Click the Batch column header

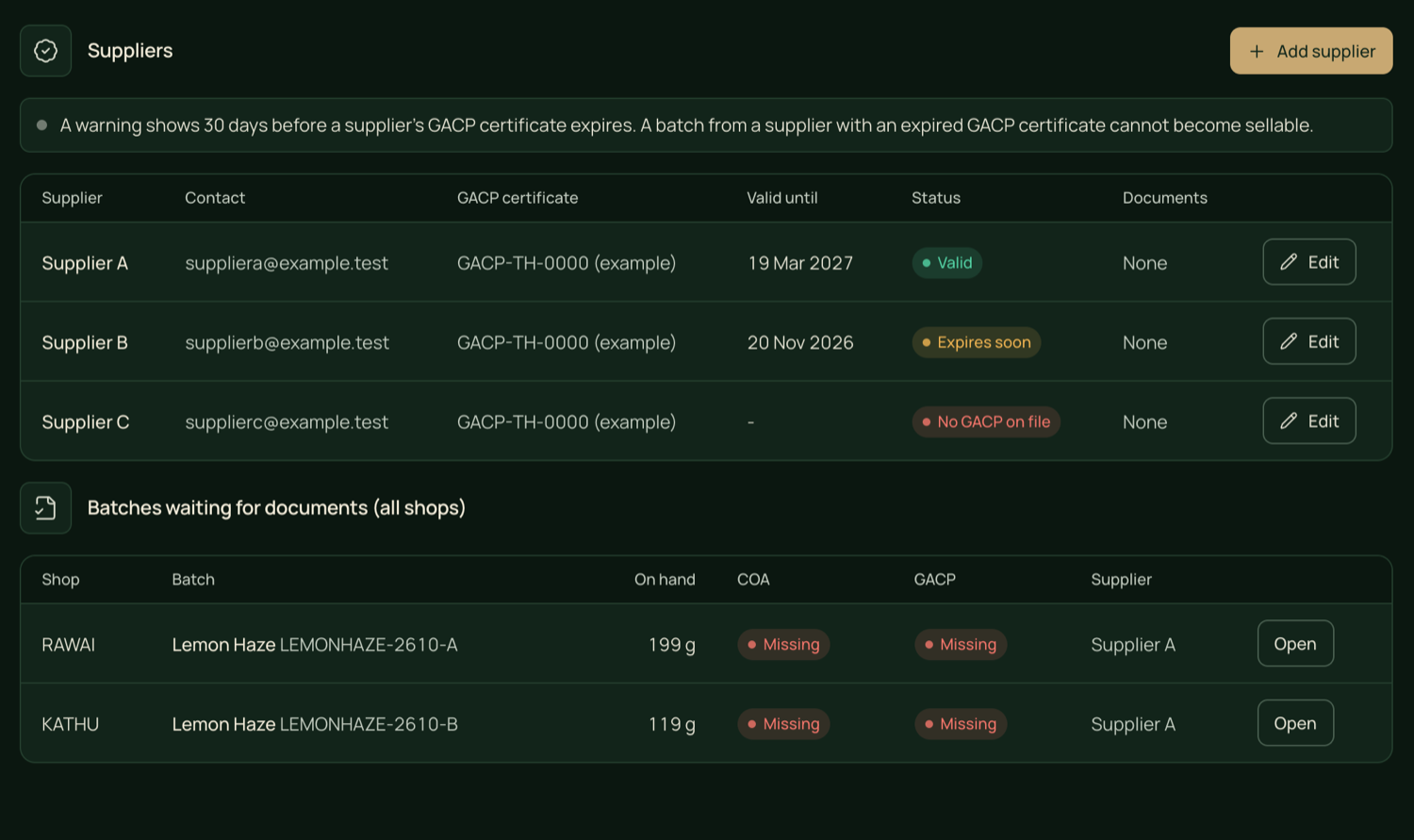[193, 580]
